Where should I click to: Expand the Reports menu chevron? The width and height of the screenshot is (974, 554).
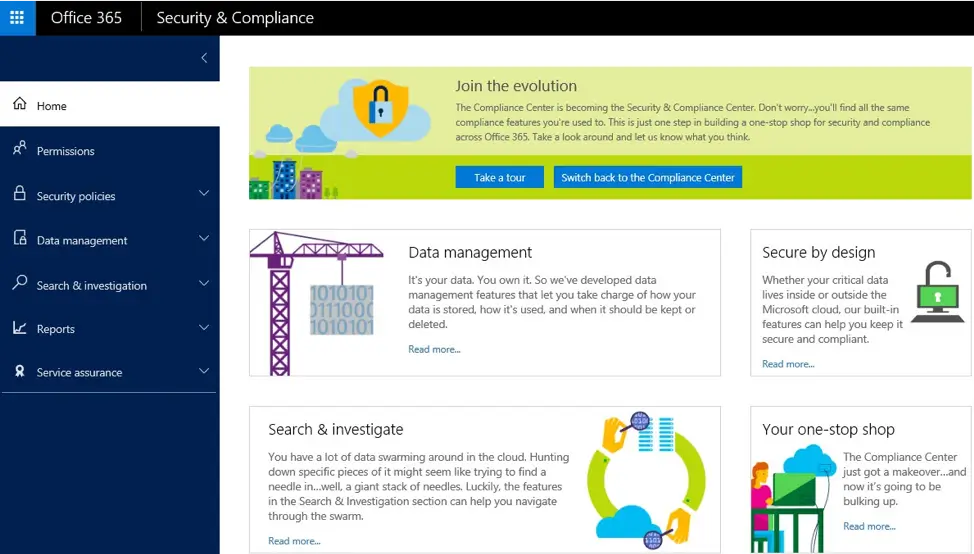[x=204, y=328]
